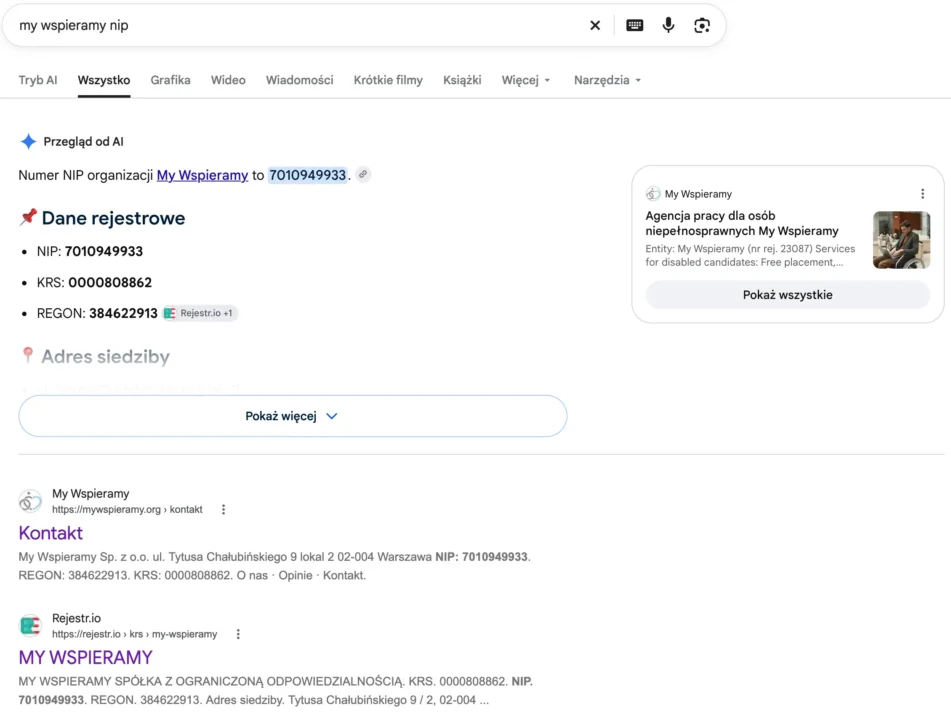
Task: Click the Dane rejestrowe heading
Action: [113, 218]
